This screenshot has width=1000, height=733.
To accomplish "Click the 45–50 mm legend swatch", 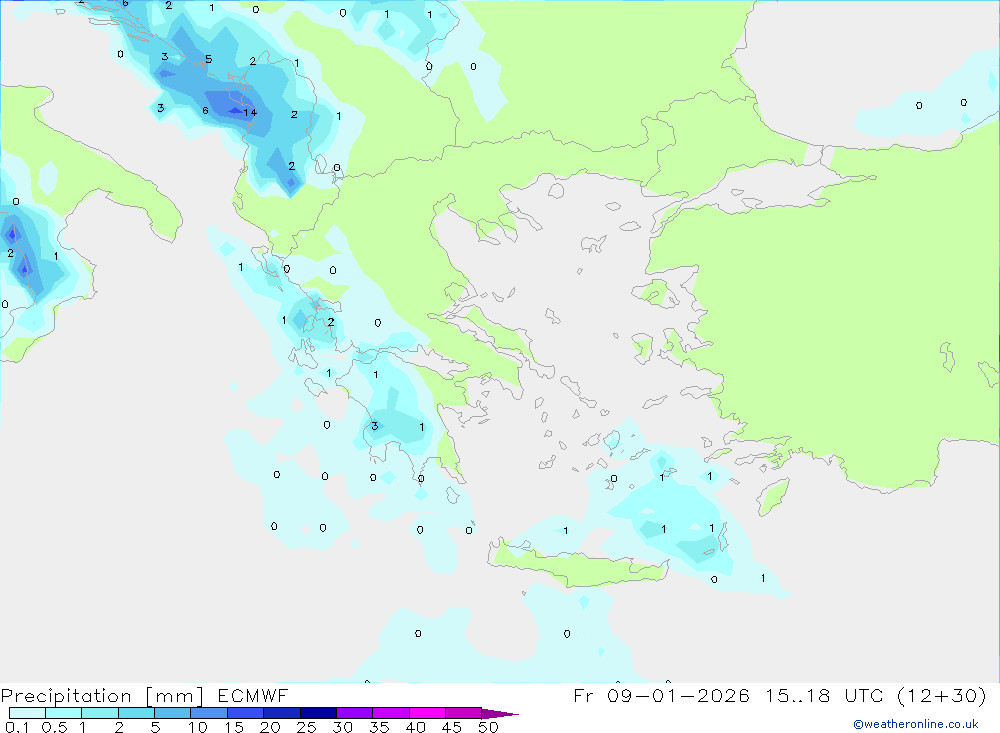I will [x=464, y=713].
